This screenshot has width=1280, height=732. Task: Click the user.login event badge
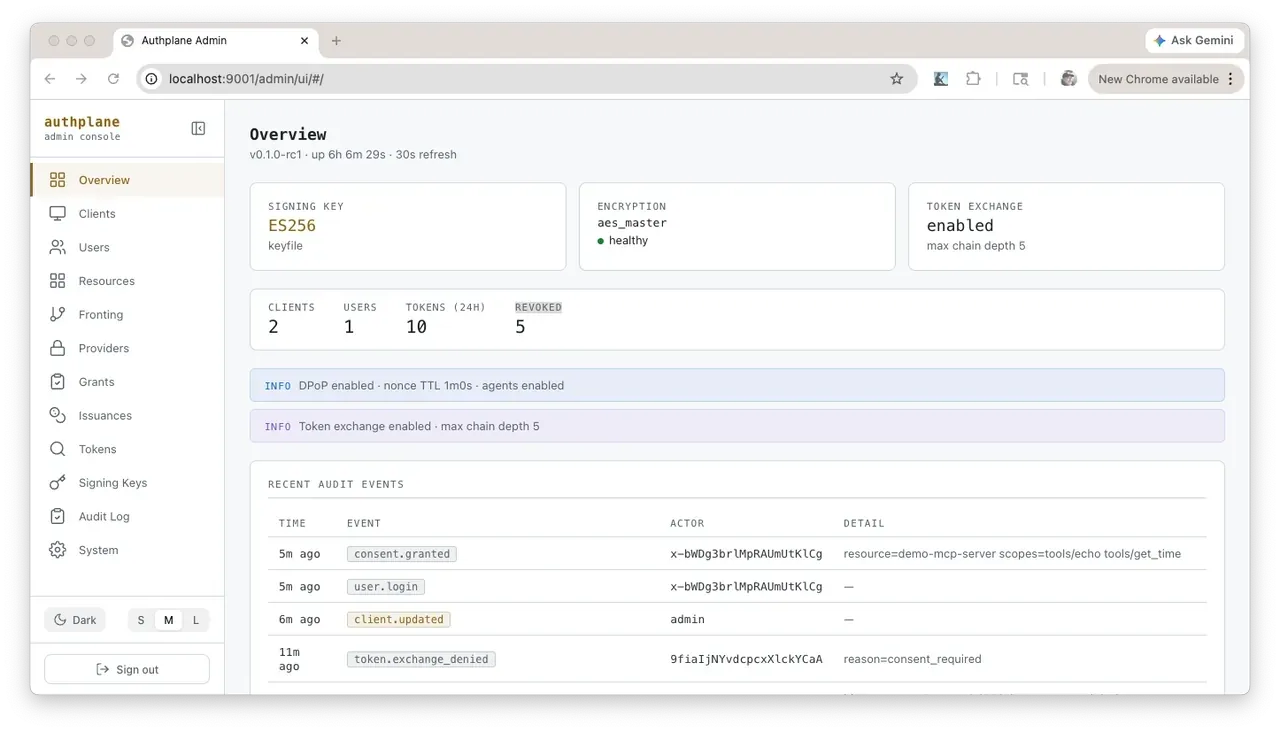click(386, 587)
